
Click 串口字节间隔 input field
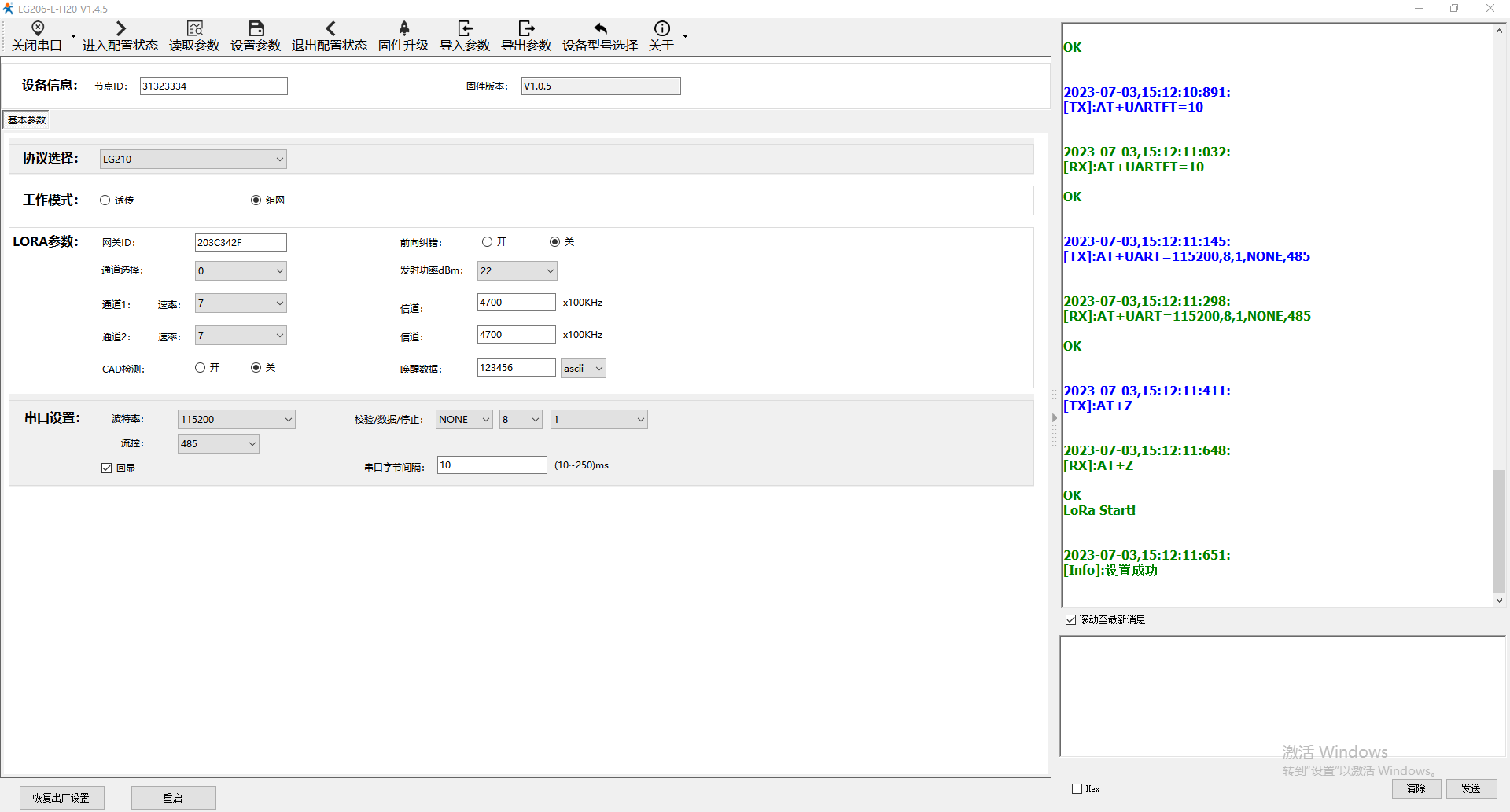[492, 465]
